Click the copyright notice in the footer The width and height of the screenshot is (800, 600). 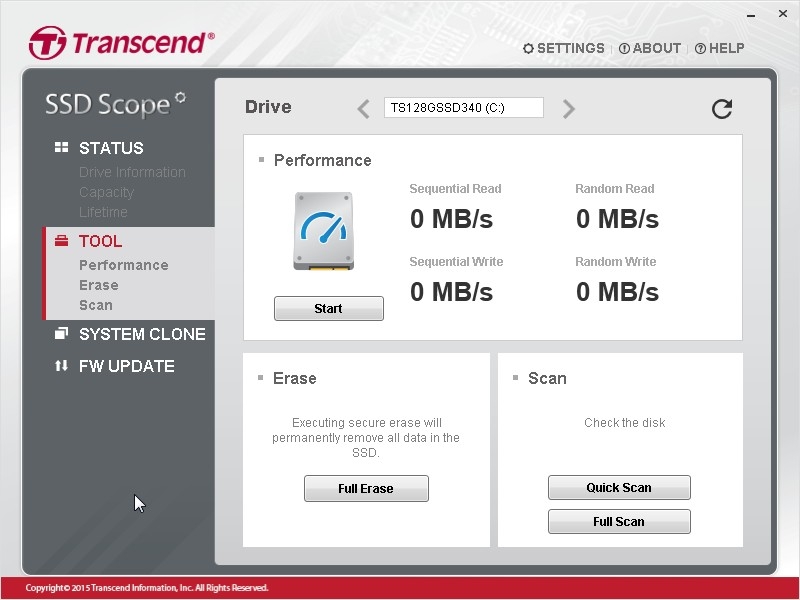(147, 588)
